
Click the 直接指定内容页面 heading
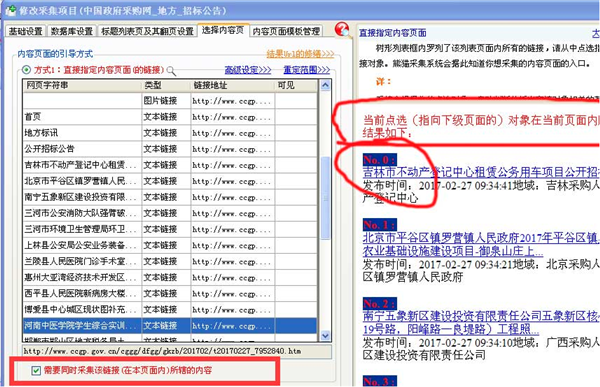click(393, 33)
